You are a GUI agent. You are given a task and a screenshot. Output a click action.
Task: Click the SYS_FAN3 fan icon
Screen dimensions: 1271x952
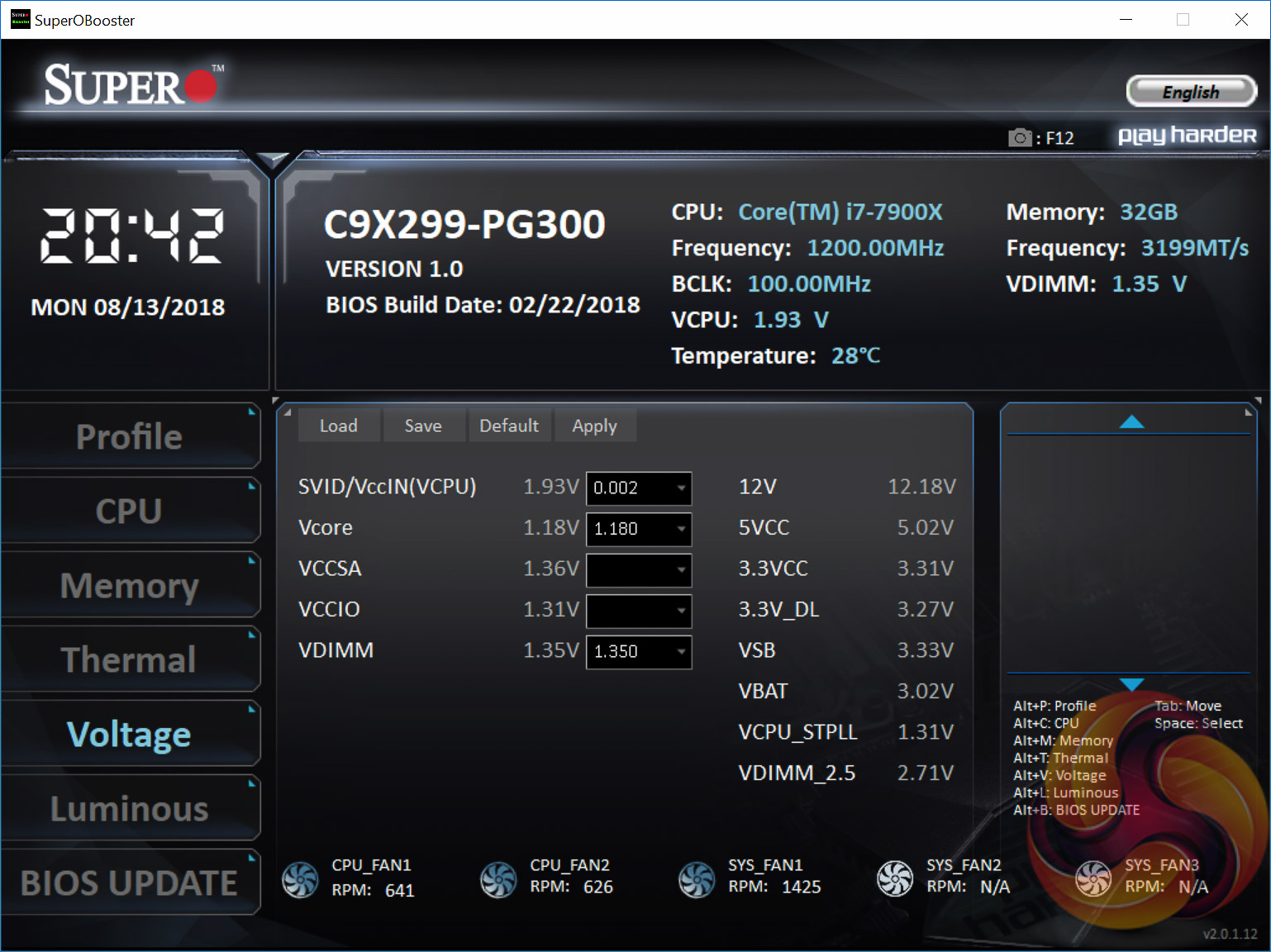[1093, 878]
